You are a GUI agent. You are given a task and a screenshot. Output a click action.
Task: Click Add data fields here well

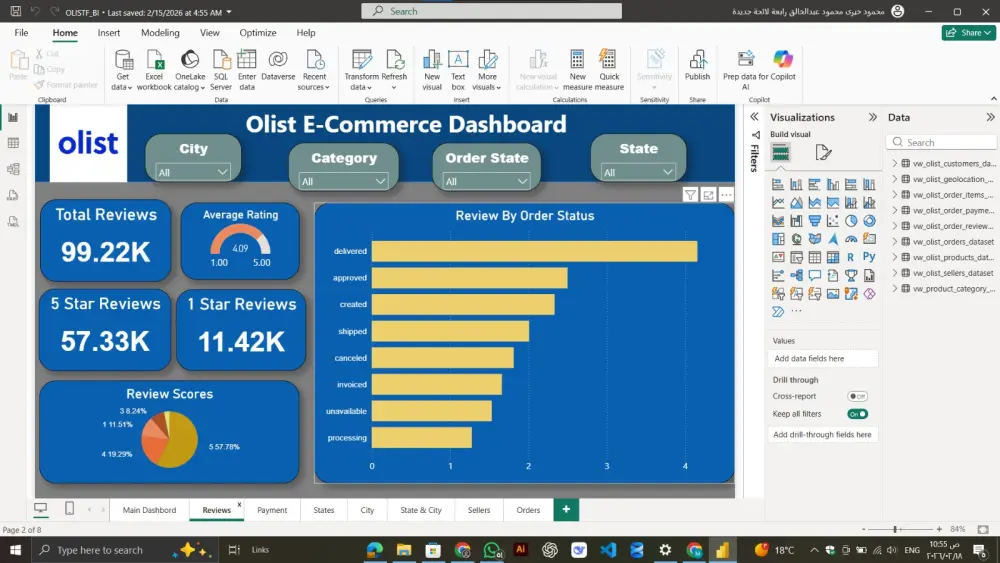coord(823,358)
